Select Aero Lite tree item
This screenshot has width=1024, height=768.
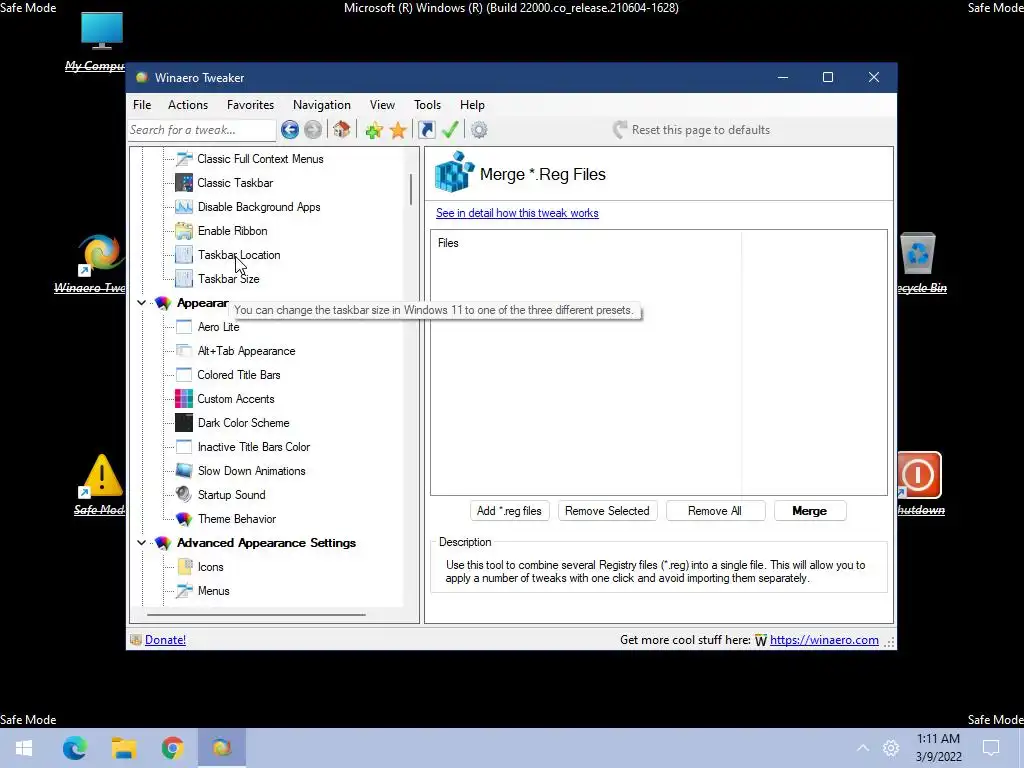click(219, 327)
